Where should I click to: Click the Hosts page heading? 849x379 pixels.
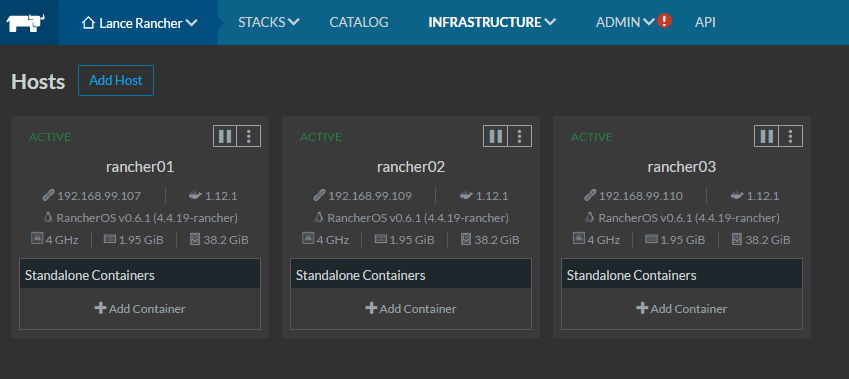(38, 81)
